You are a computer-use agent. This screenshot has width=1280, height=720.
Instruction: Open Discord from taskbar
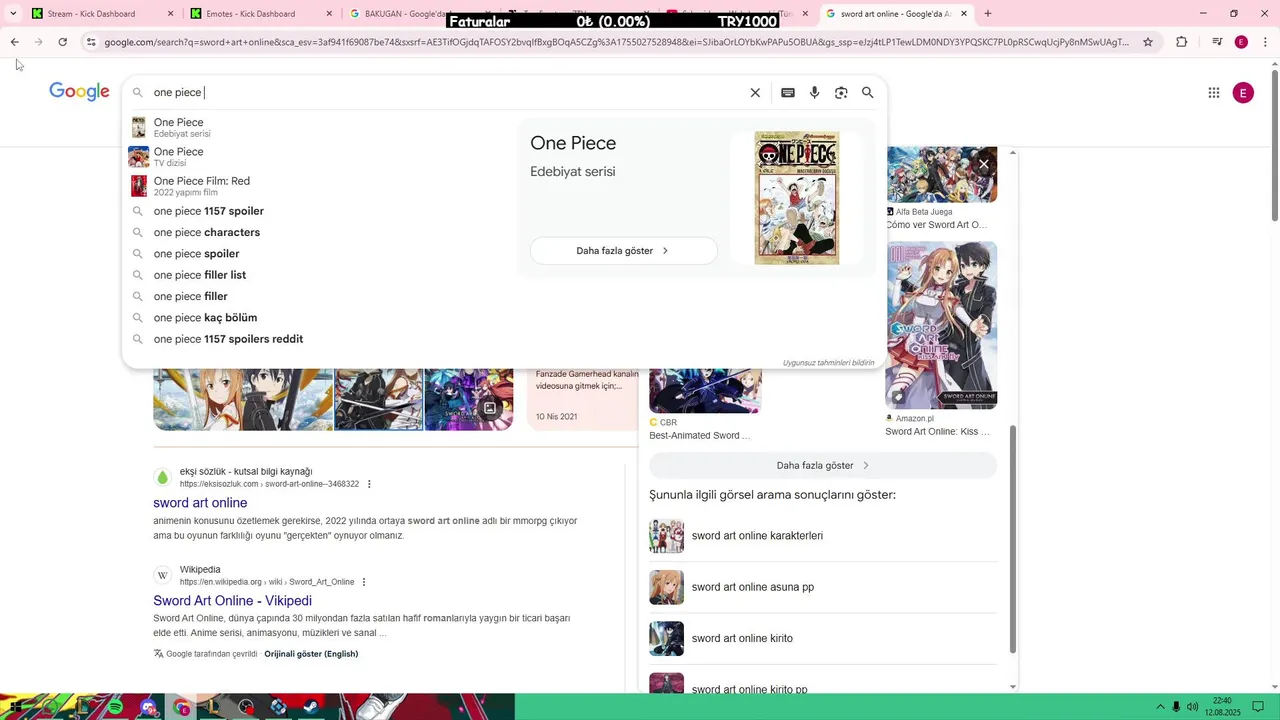tap(148, 707)
